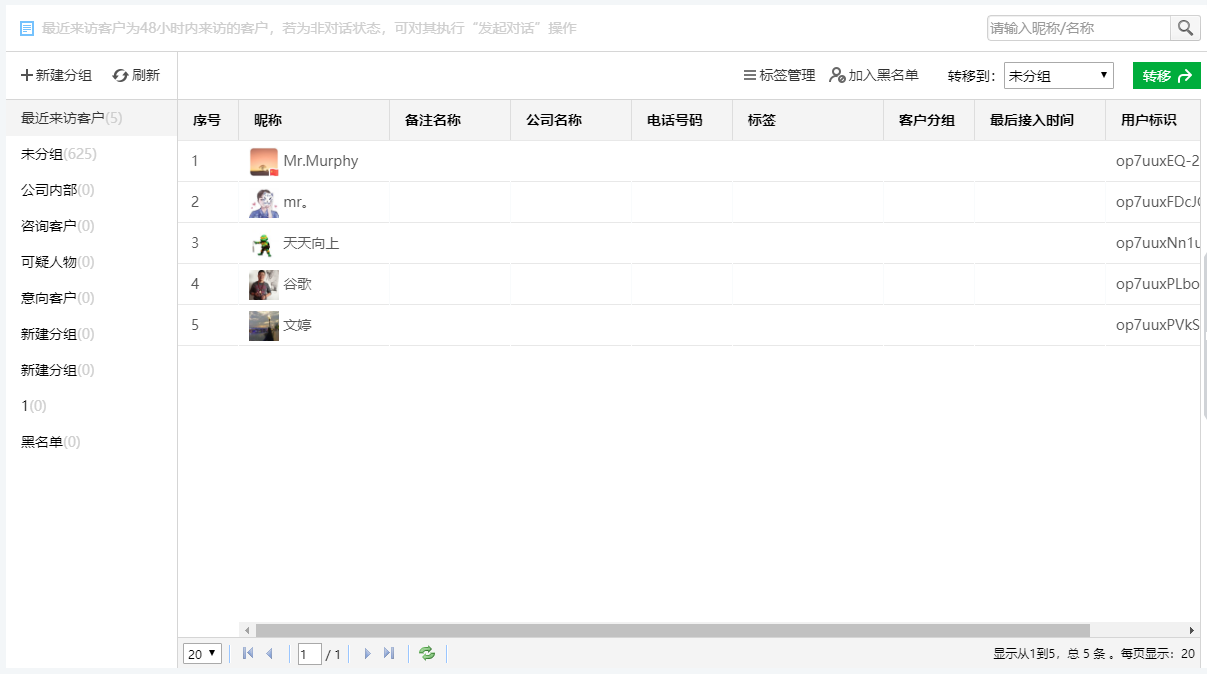The width and height of the screenshot is (1207, 674).
Task: Click the refresh icon next to 刷新
Action: pyautogui.click(x=121, y=76)
